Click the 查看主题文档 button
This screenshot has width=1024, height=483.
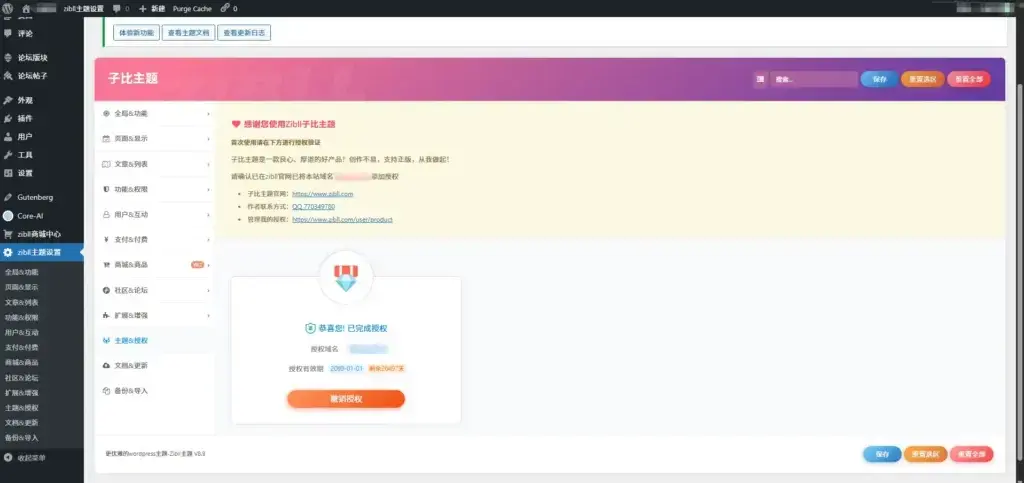(x=188, y=33)
